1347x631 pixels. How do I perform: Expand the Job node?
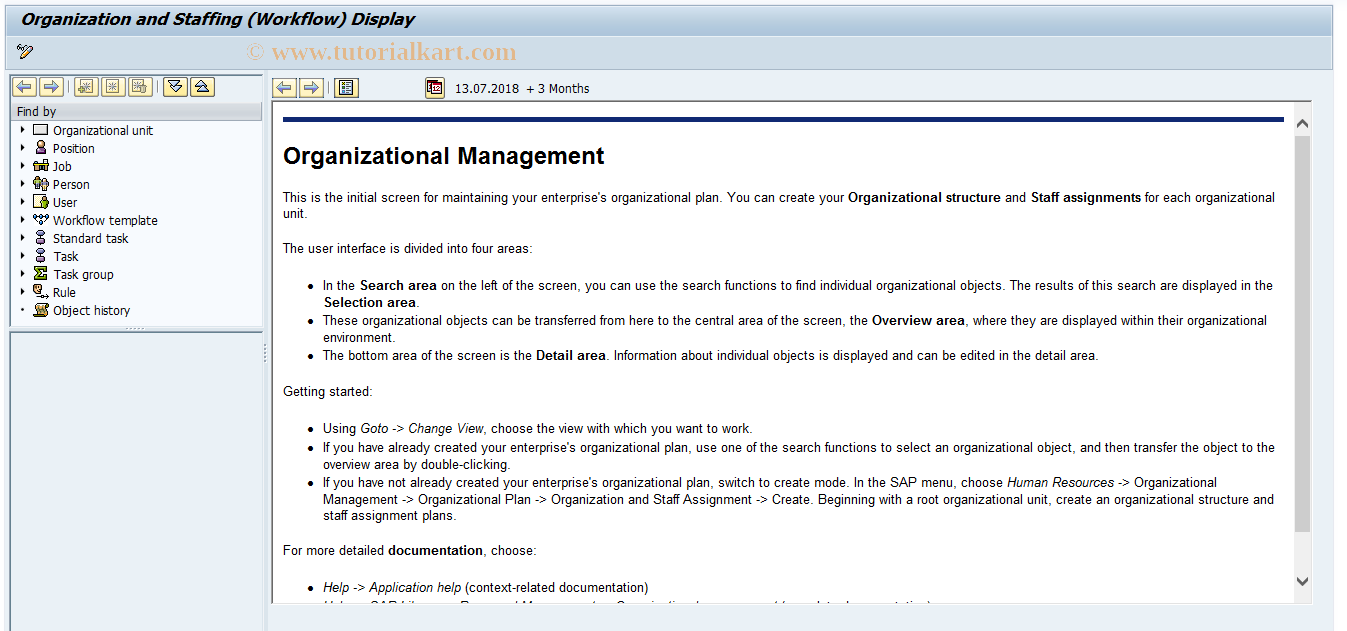point(23,166)
